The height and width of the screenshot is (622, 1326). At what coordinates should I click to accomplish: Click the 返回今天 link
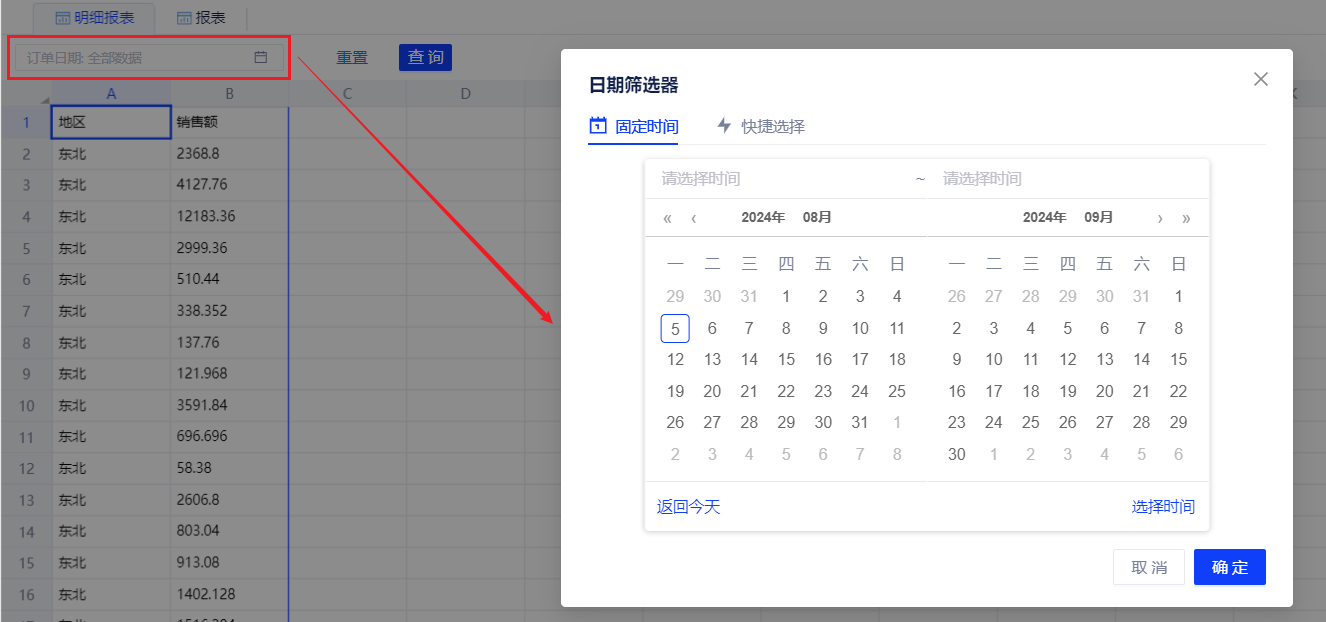[x=688, y=507]
